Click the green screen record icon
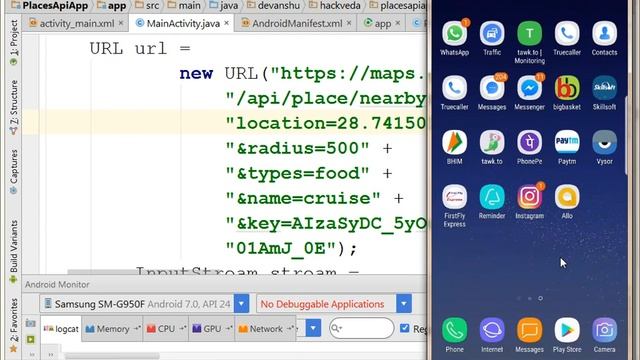640x360 pixels. pyautogui.click(x=31, y=339)
